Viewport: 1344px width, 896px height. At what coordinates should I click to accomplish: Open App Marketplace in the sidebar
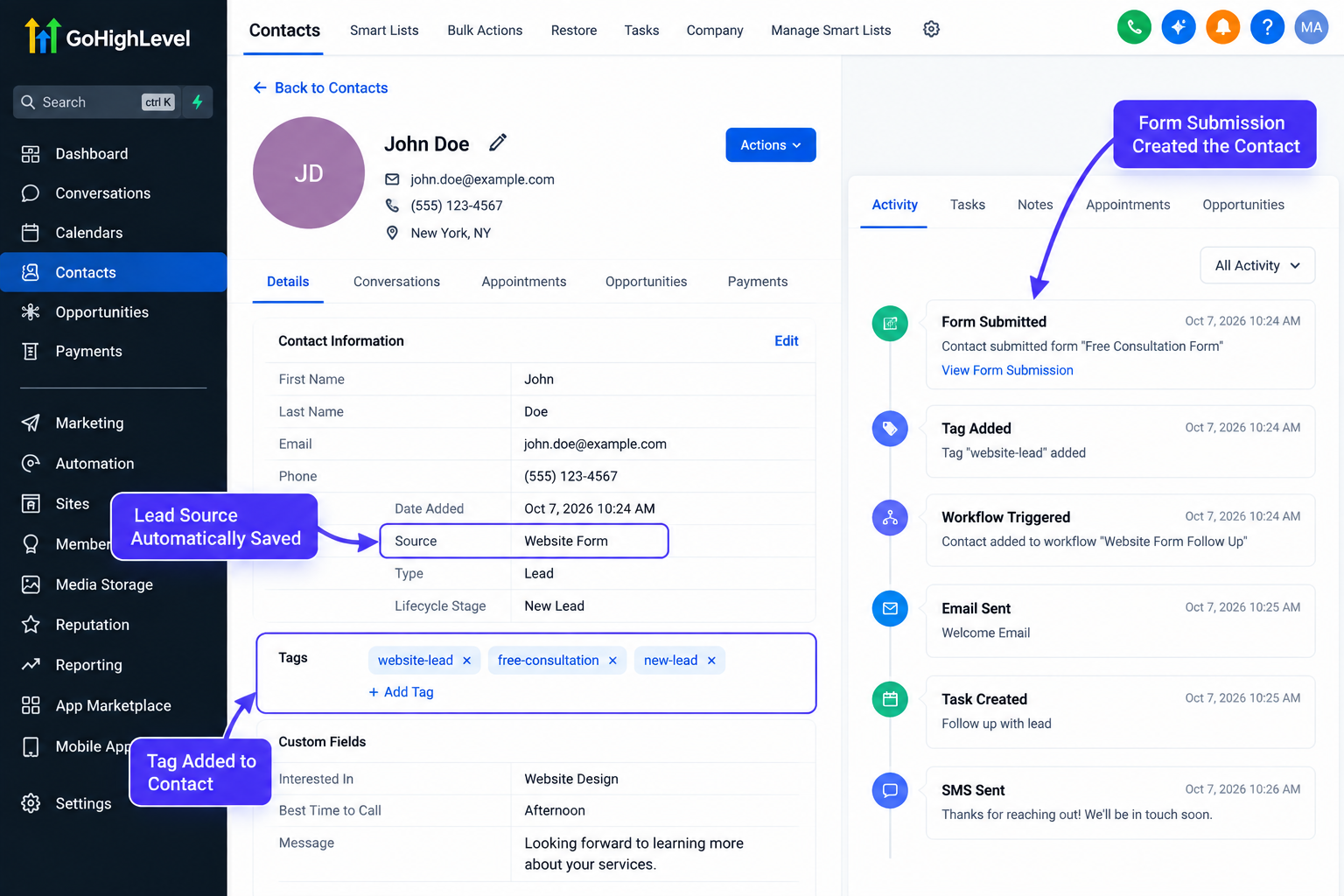point(114,706)
